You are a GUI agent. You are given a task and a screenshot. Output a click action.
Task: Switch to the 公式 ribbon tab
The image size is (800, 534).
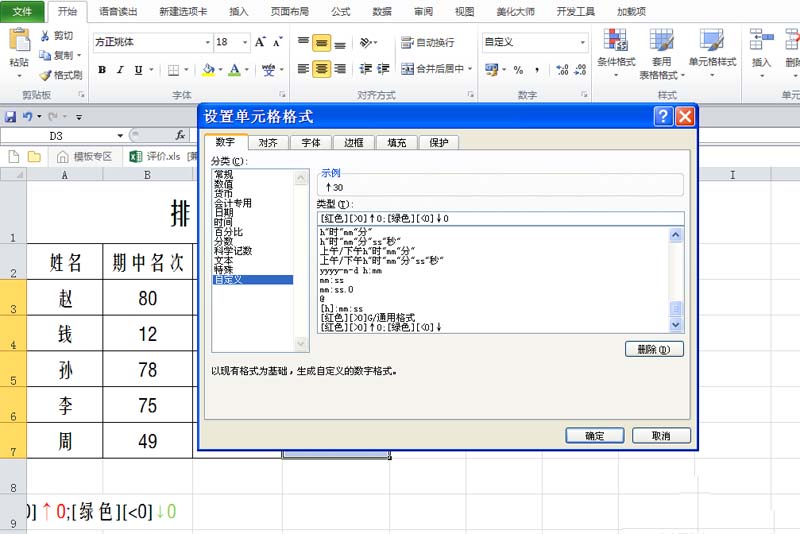pyautogui.click(x=340, y=11)
